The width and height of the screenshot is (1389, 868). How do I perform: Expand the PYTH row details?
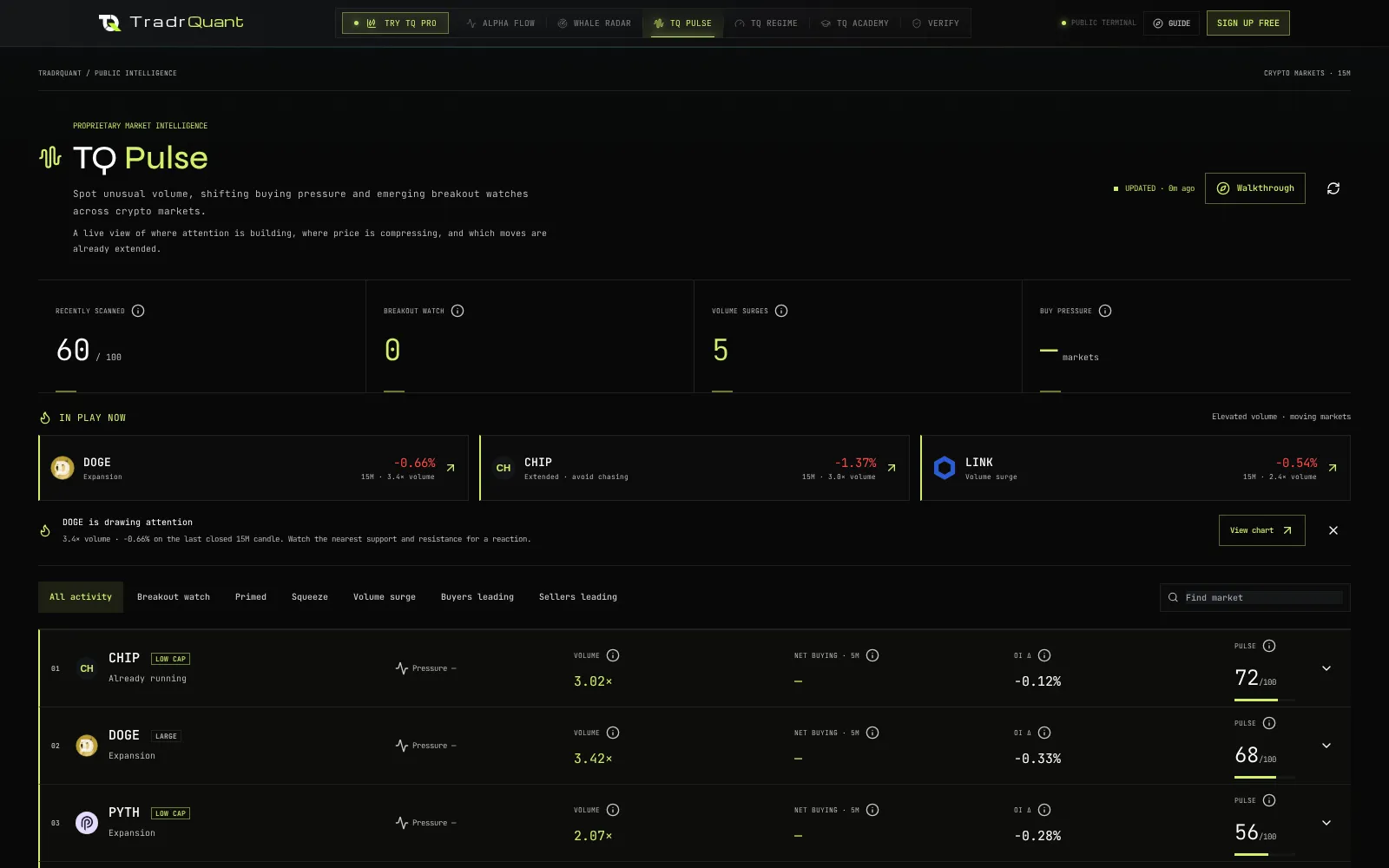pyautogui.click(x=1326, y=823)
